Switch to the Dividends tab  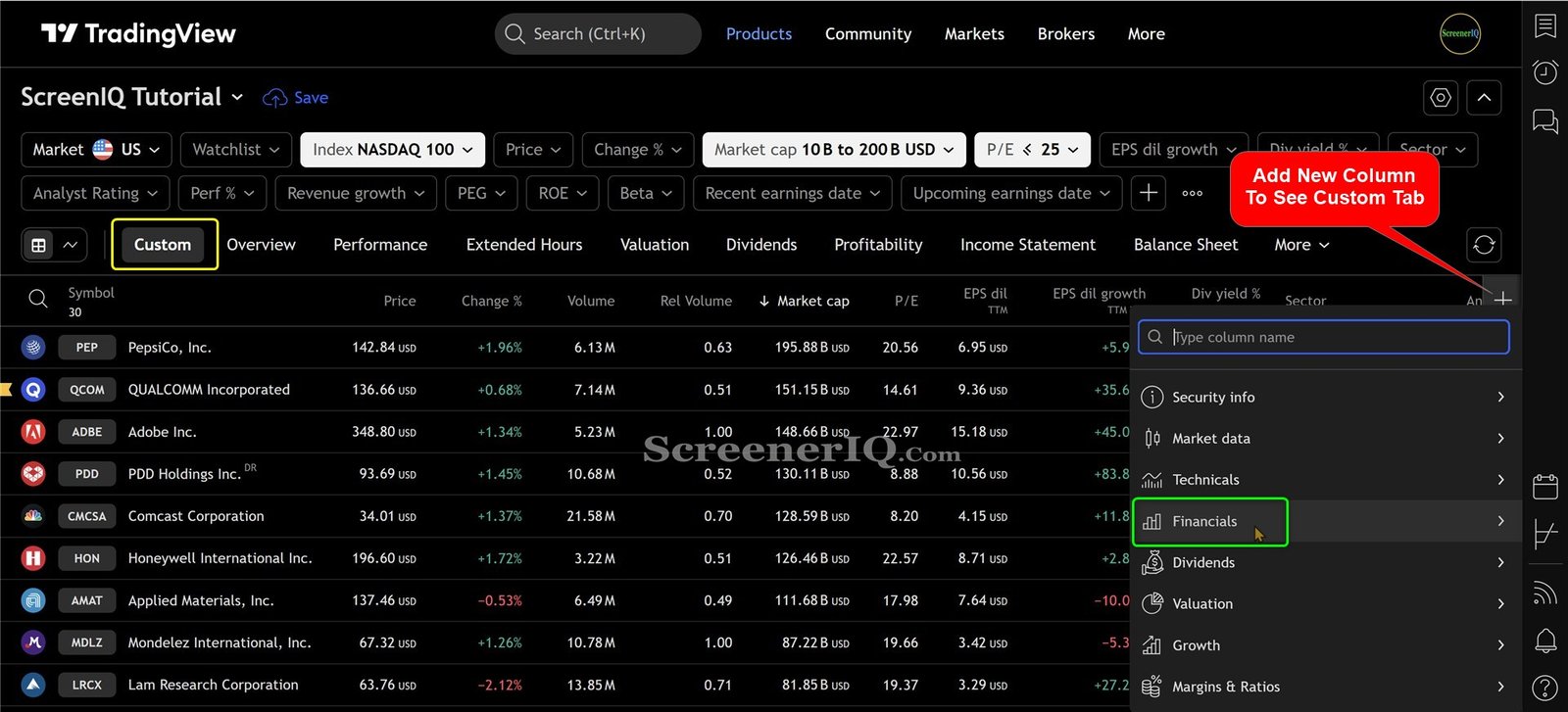click(761, 245)
